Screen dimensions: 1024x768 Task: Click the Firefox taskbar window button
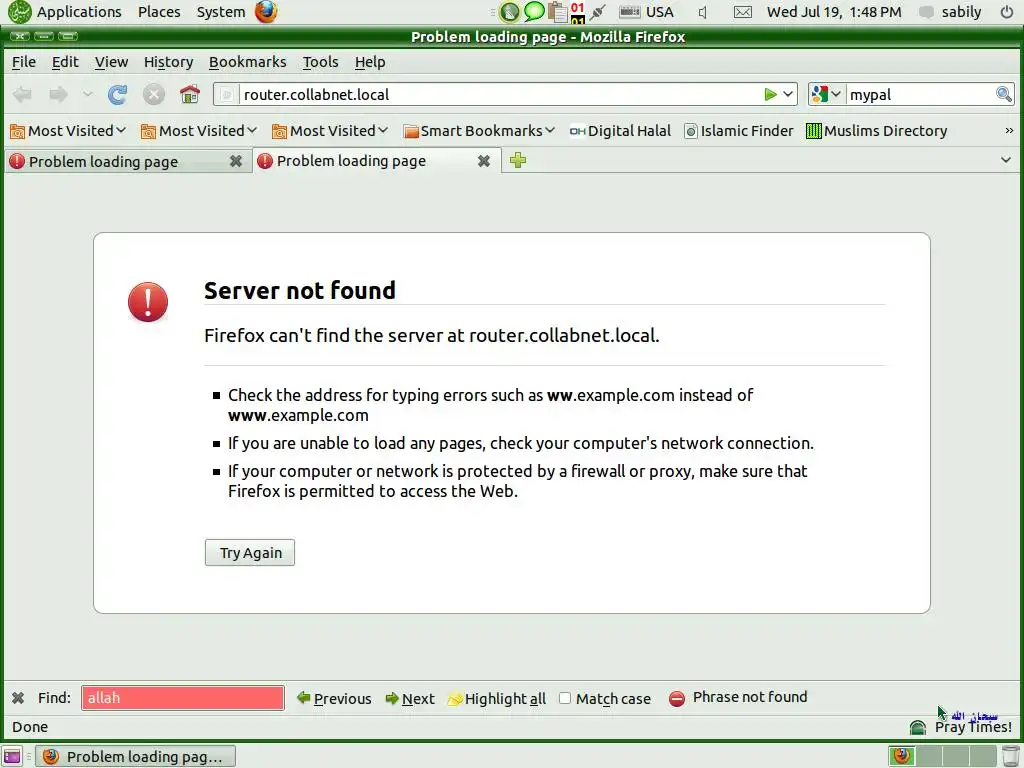point(135,756)
